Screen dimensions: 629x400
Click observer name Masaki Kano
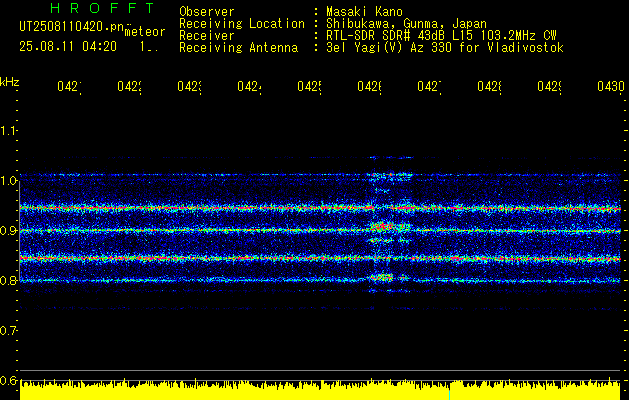(x=364, y=12)
